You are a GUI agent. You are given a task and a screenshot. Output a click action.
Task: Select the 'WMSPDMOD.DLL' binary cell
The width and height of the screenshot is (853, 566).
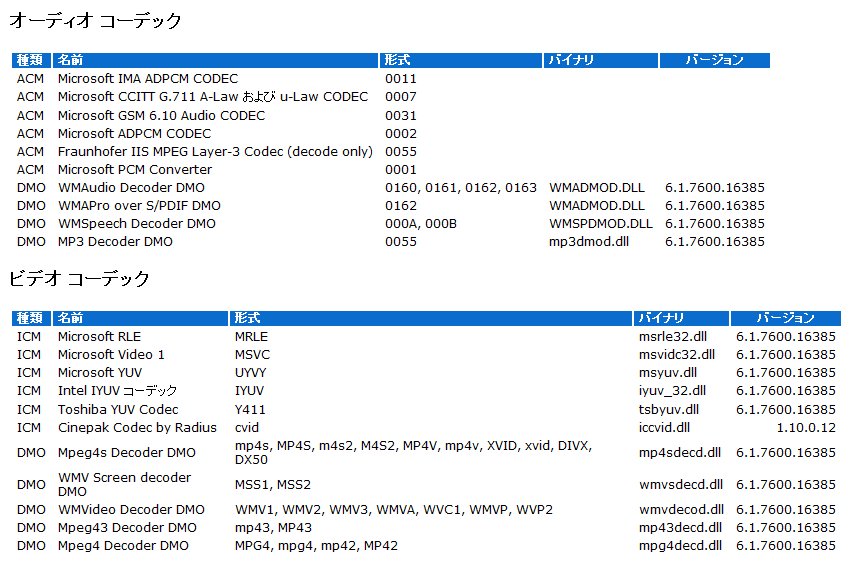tap(601, 223)
